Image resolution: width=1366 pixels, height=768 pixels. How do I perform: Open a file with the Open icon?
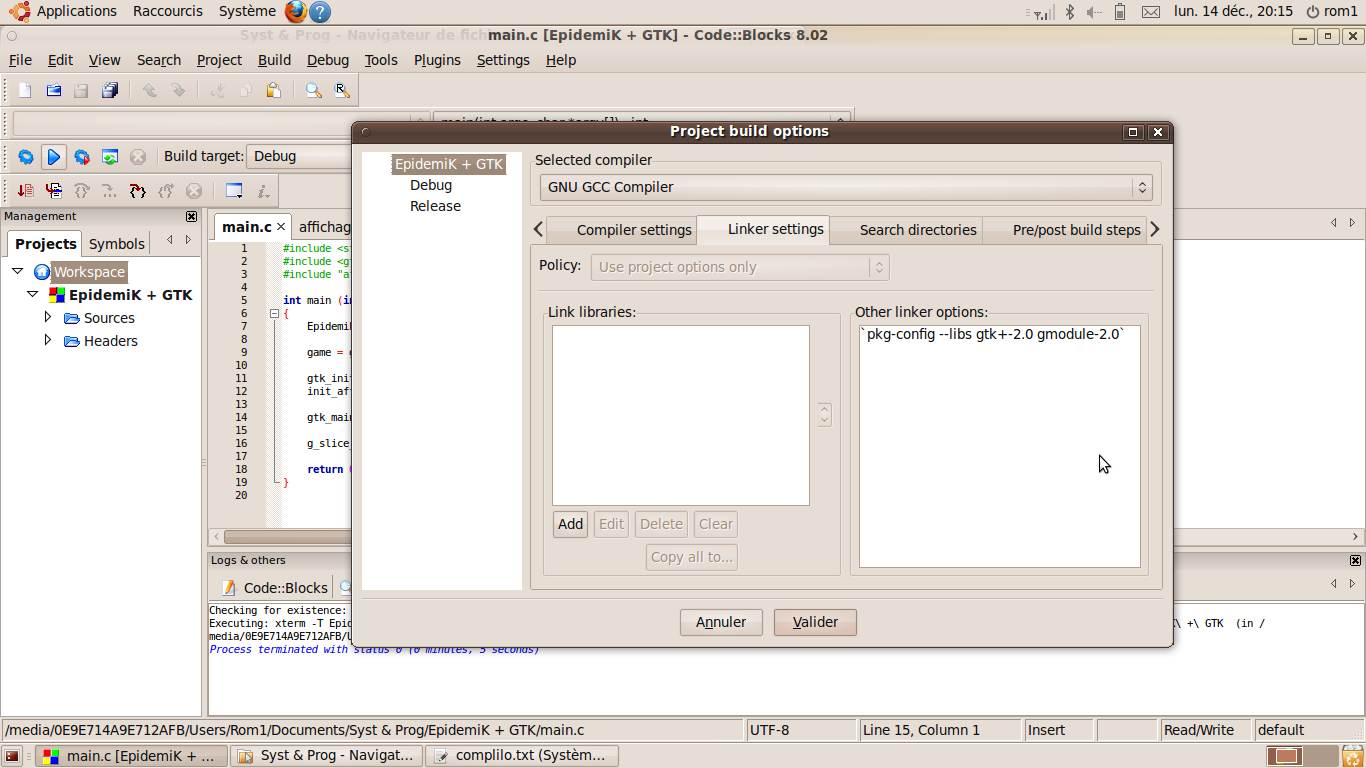pyautogui.click(x=54, y=90)
